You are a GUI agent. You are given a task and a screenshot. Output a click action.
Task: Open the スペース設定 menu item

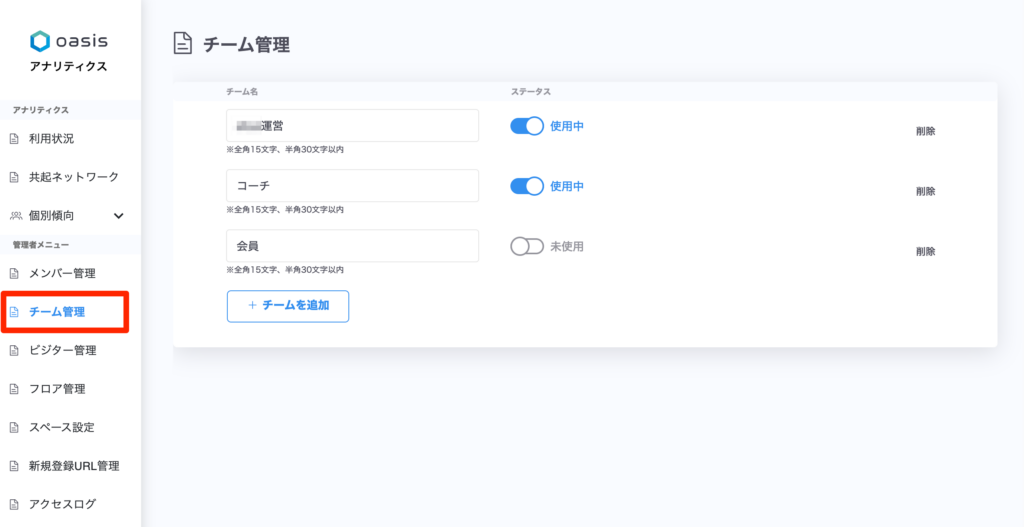(x=62, y=428)
